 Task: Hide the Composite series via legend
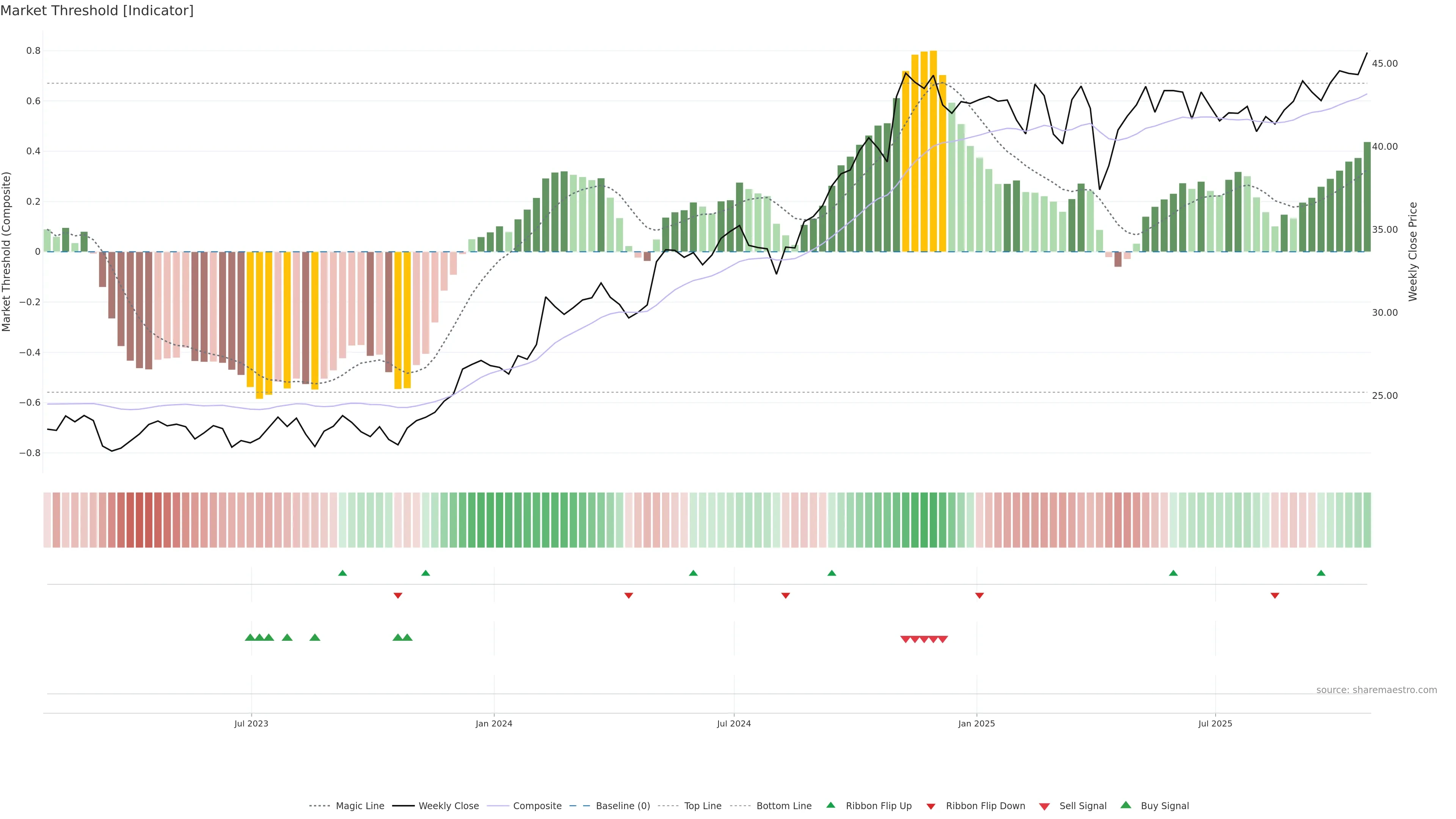[537, 806]
